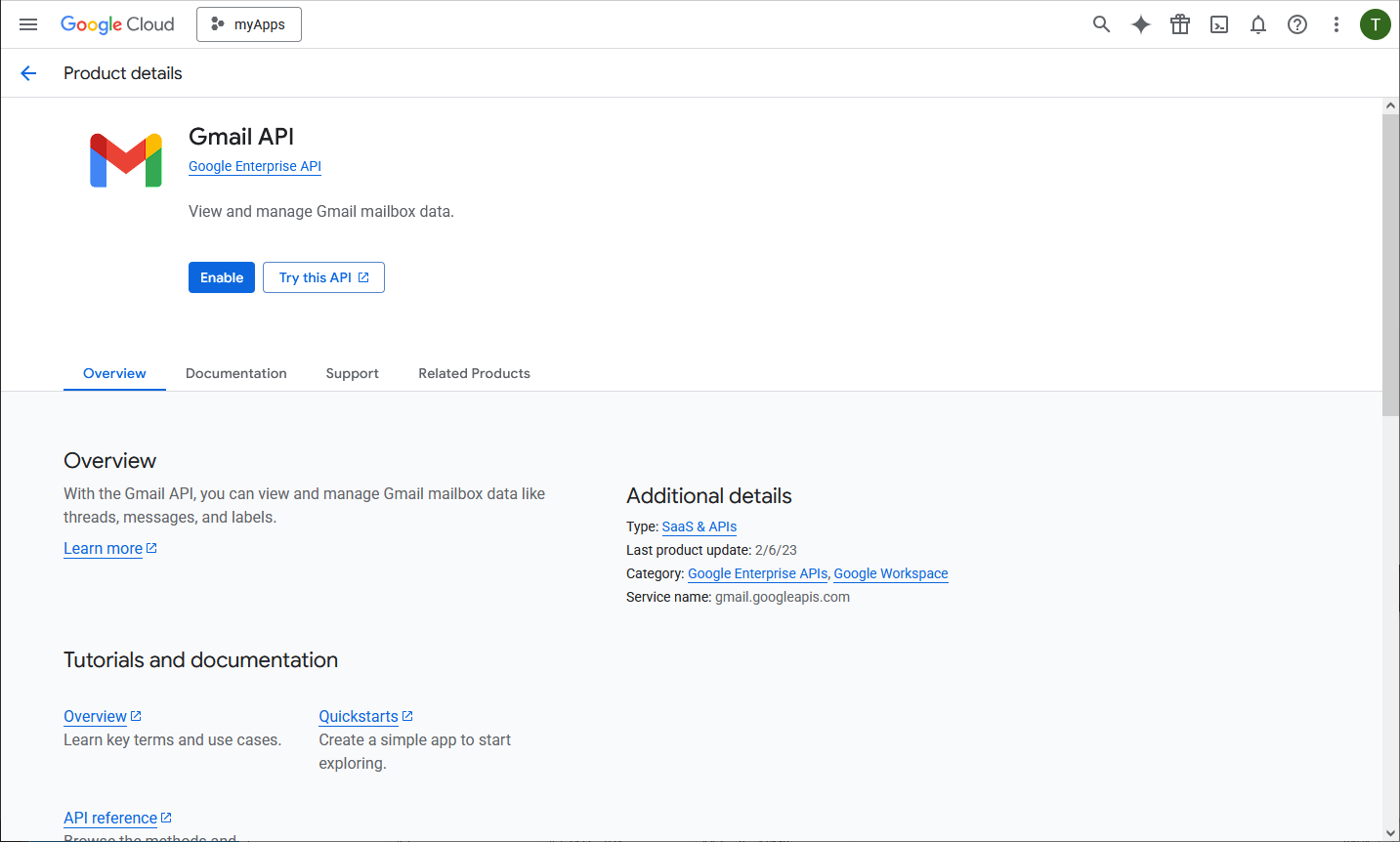This screenshot has height=842, width=1400.
Task: Click the search magnifier icon
Action: pos(1101,24)
